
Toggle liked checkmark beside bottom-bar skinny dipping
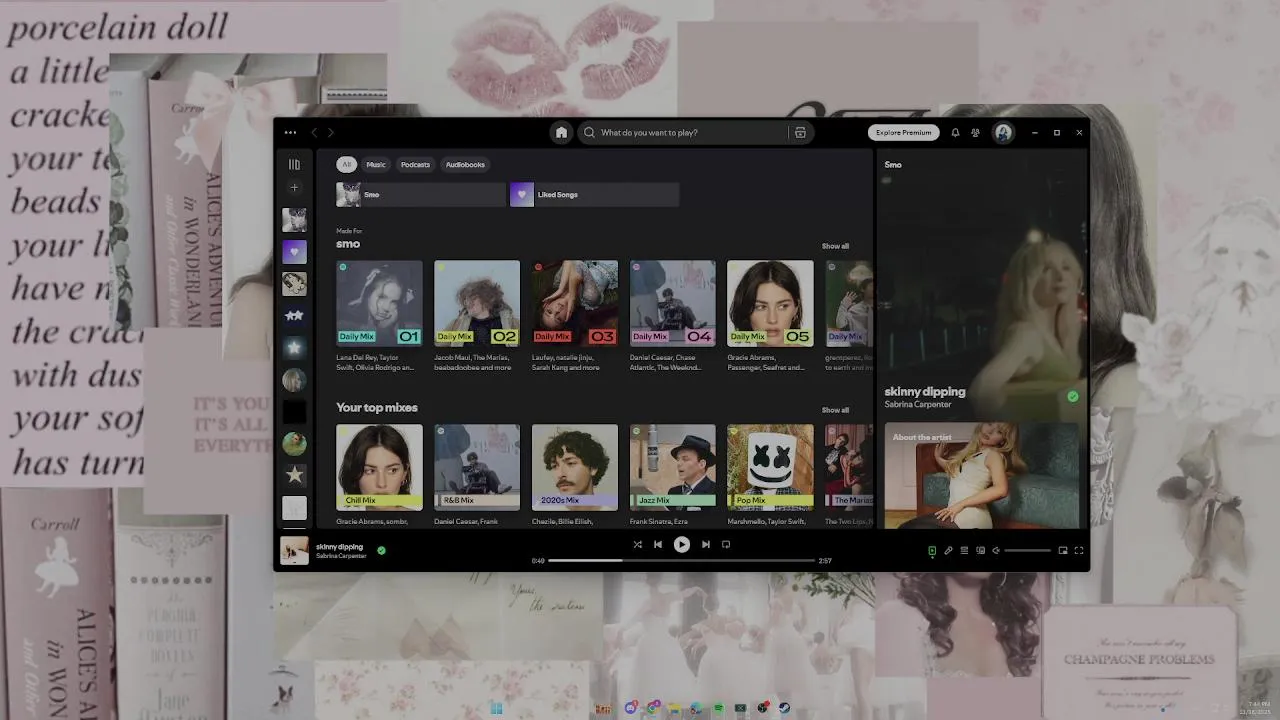point(381,550)
